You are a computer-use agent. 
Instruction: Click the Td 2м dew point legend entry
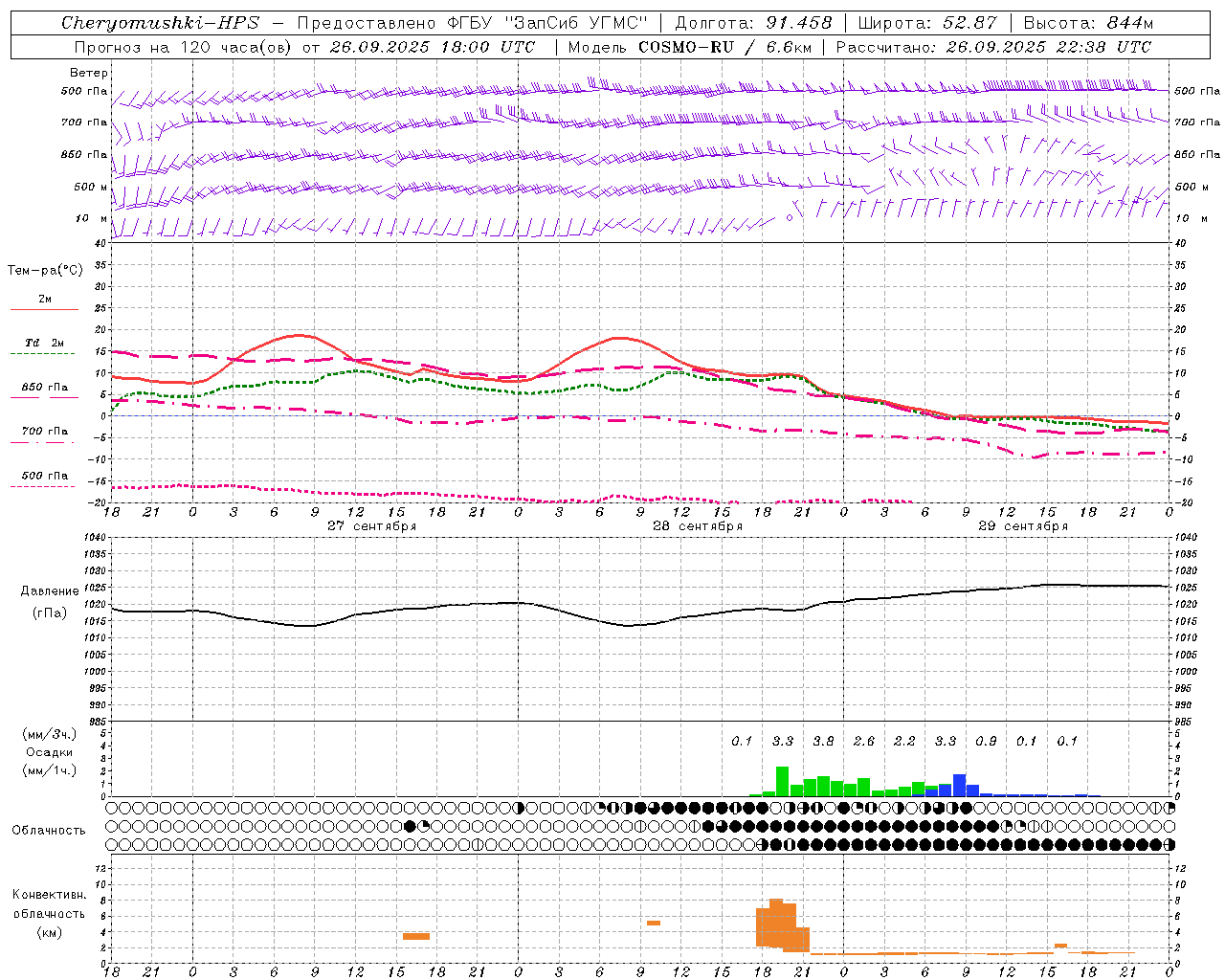44,347
